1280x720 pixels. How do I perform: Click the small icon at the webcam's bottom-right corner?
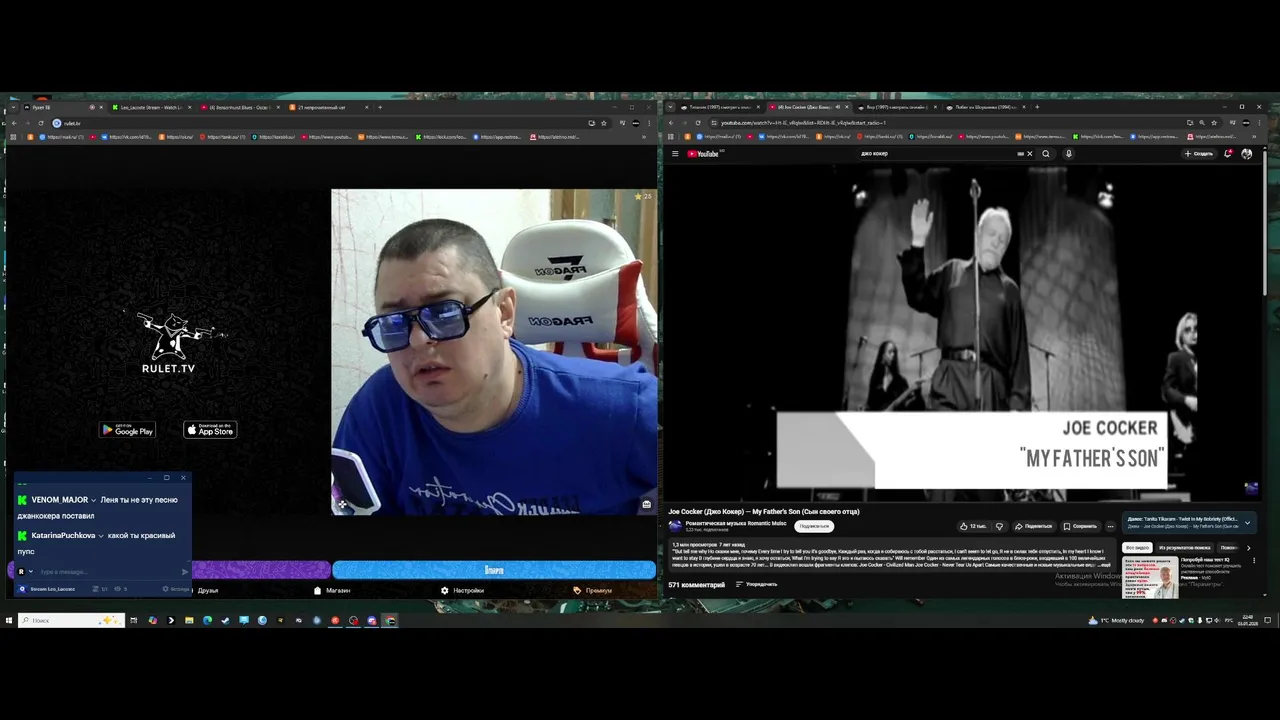pos(647,504)
